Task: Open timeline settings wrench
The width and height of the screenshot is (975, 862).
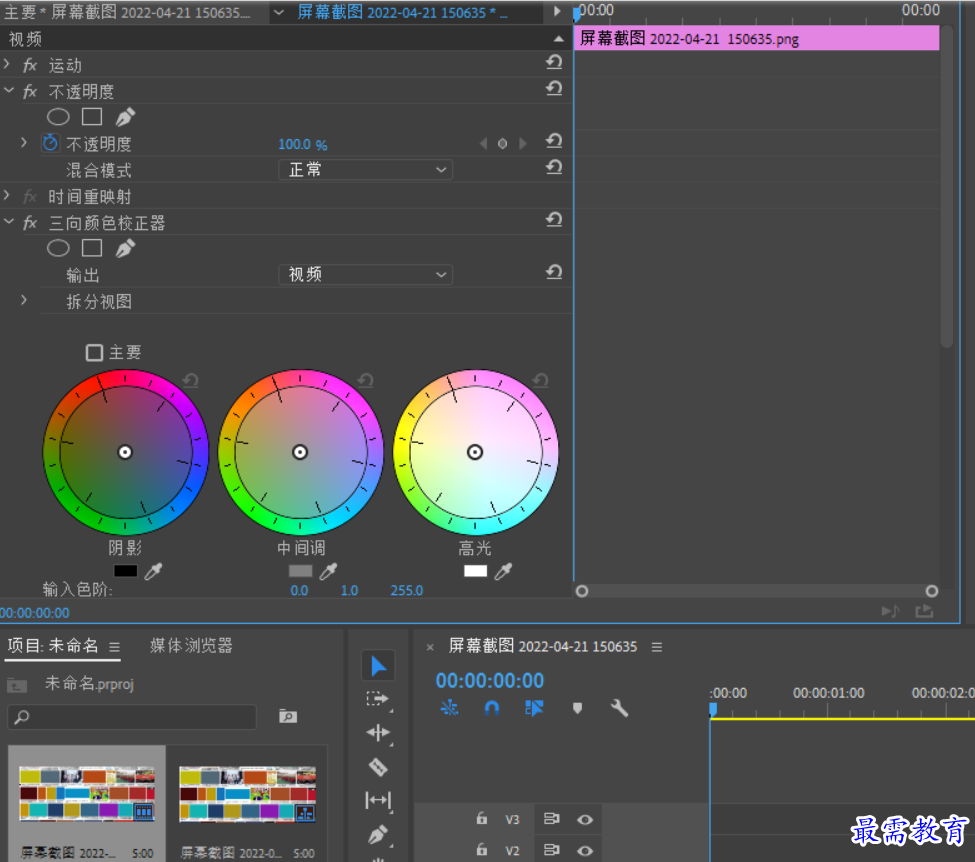Action: (619, 708)
